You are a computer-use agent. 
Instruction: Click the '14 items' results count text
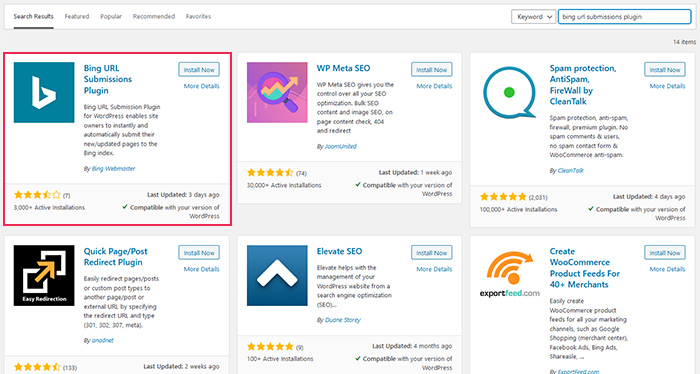[684, 42]
